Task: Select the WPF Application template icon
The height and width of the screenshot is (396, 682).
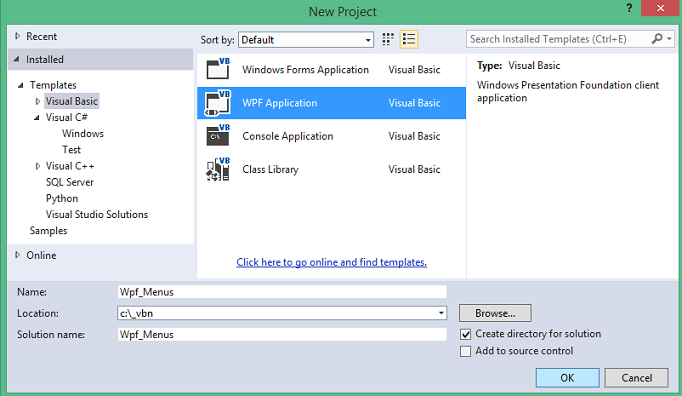Action: (217, 103)
